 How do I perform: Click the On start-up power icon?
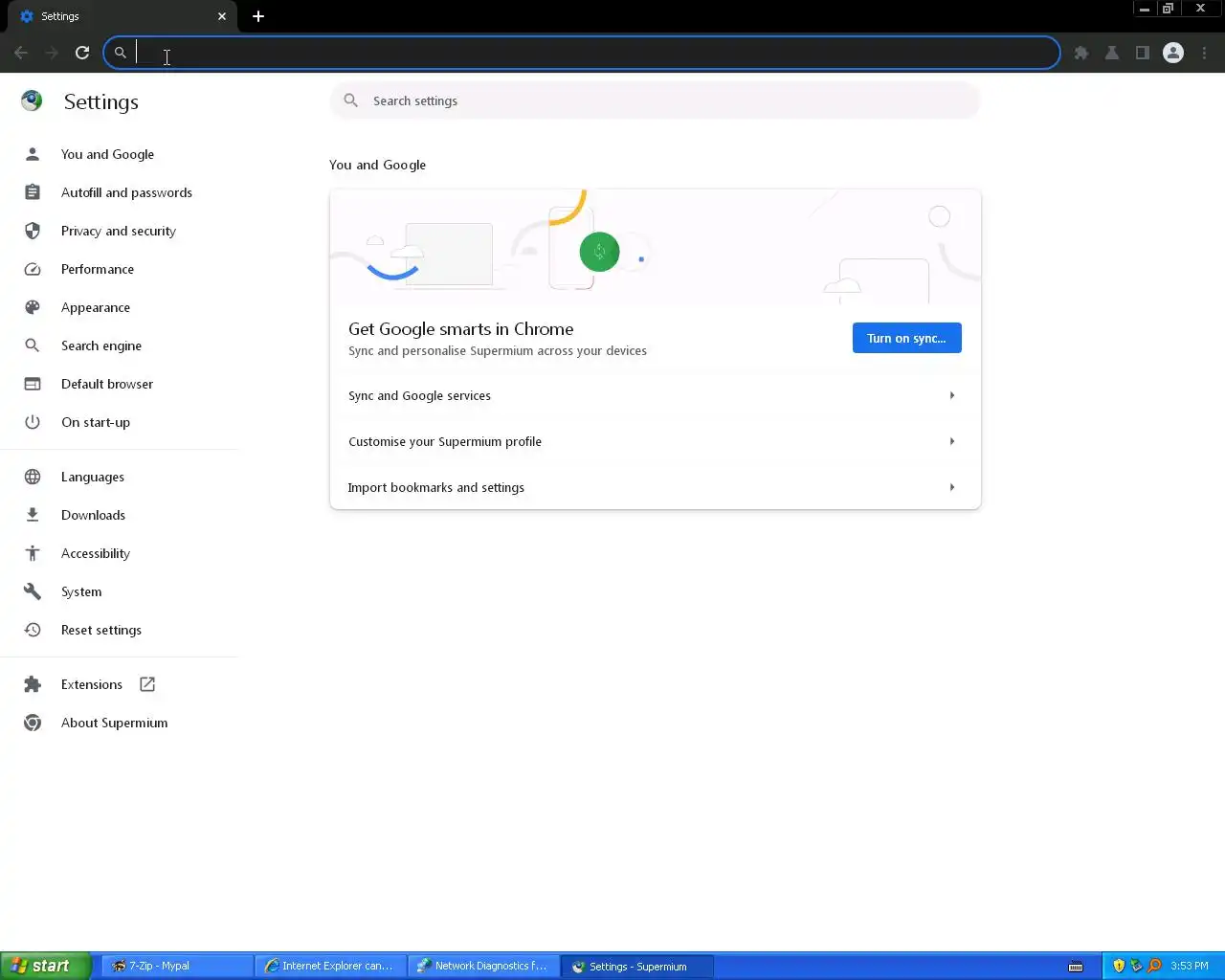point(33,422)
